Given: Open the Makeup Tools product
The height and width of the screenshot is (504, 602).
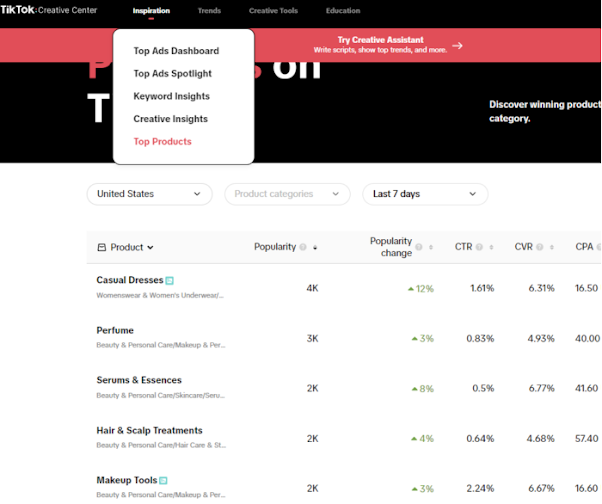Looking at the screenshot, I should 127,480.
